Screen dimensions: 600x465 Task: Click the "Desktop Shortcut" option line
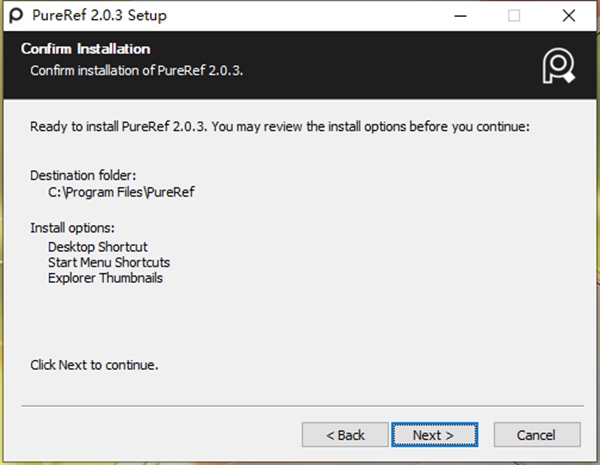click(x=98, y=246)
